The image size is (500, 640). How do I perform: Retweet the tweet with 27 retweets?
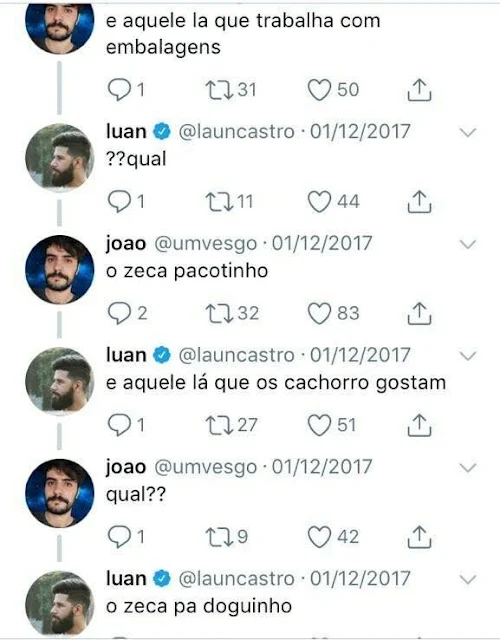click(219, 425)
